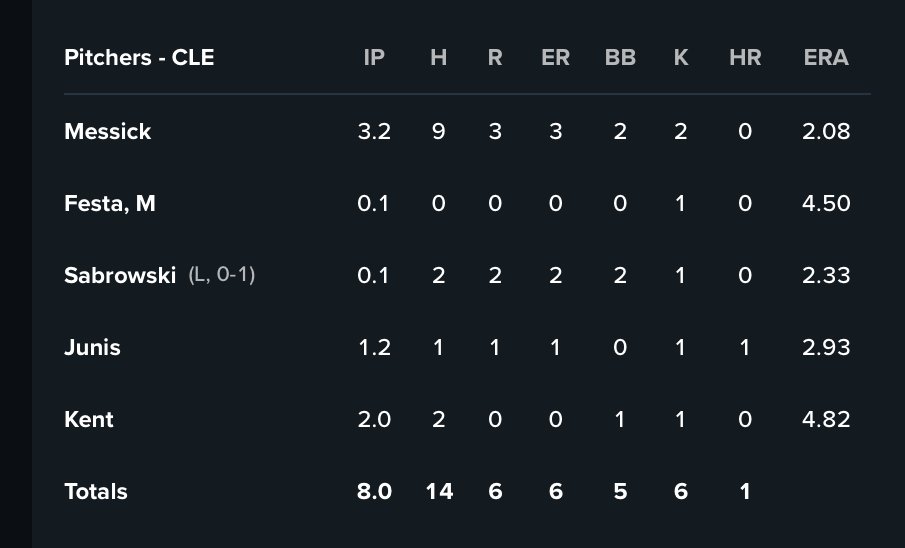The height and width of the screenshot is (548, 905).
Task: Click on Kent's name
Action: [89, 419]
